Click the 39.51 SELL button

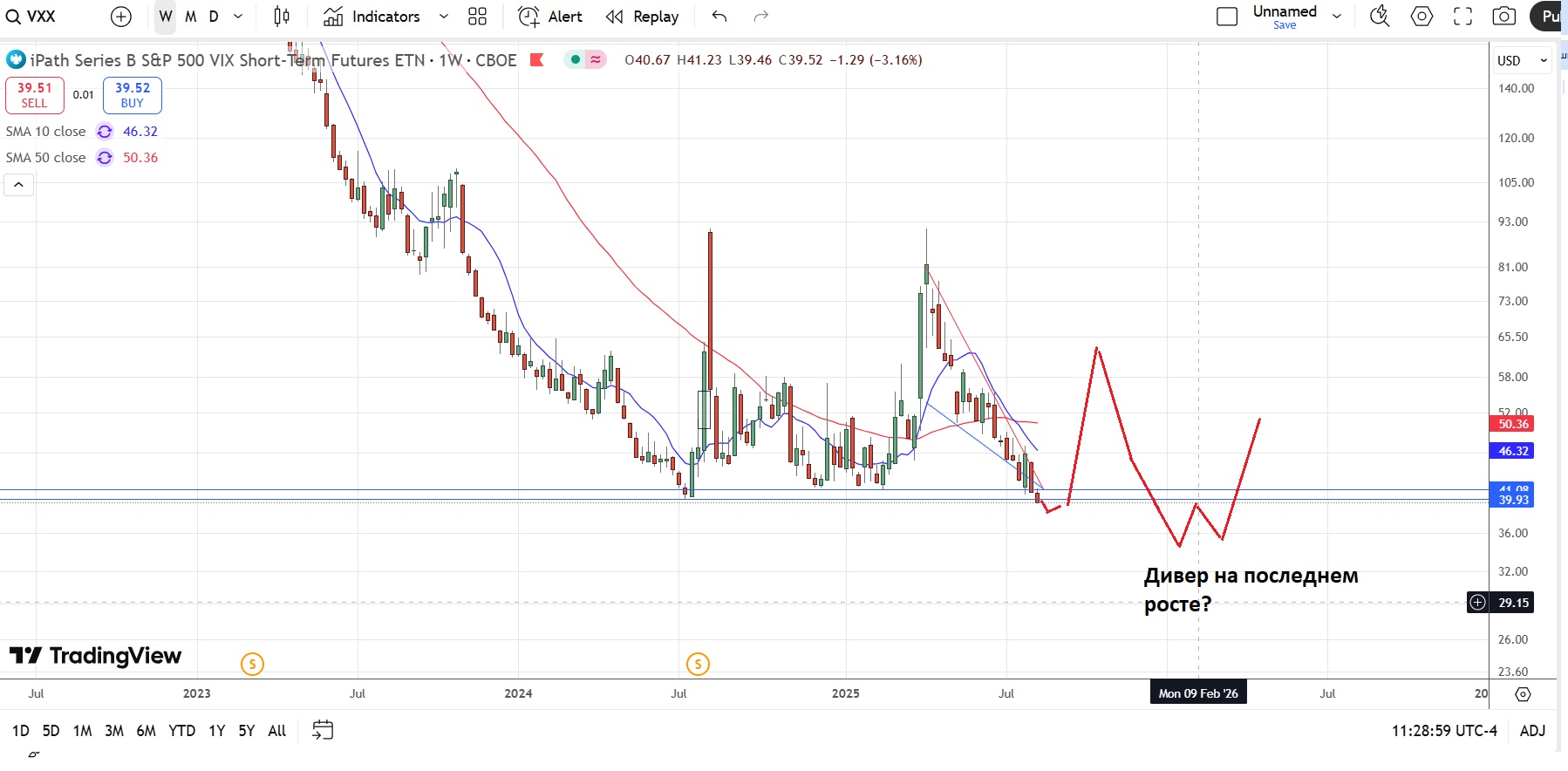tap(35, 95)
